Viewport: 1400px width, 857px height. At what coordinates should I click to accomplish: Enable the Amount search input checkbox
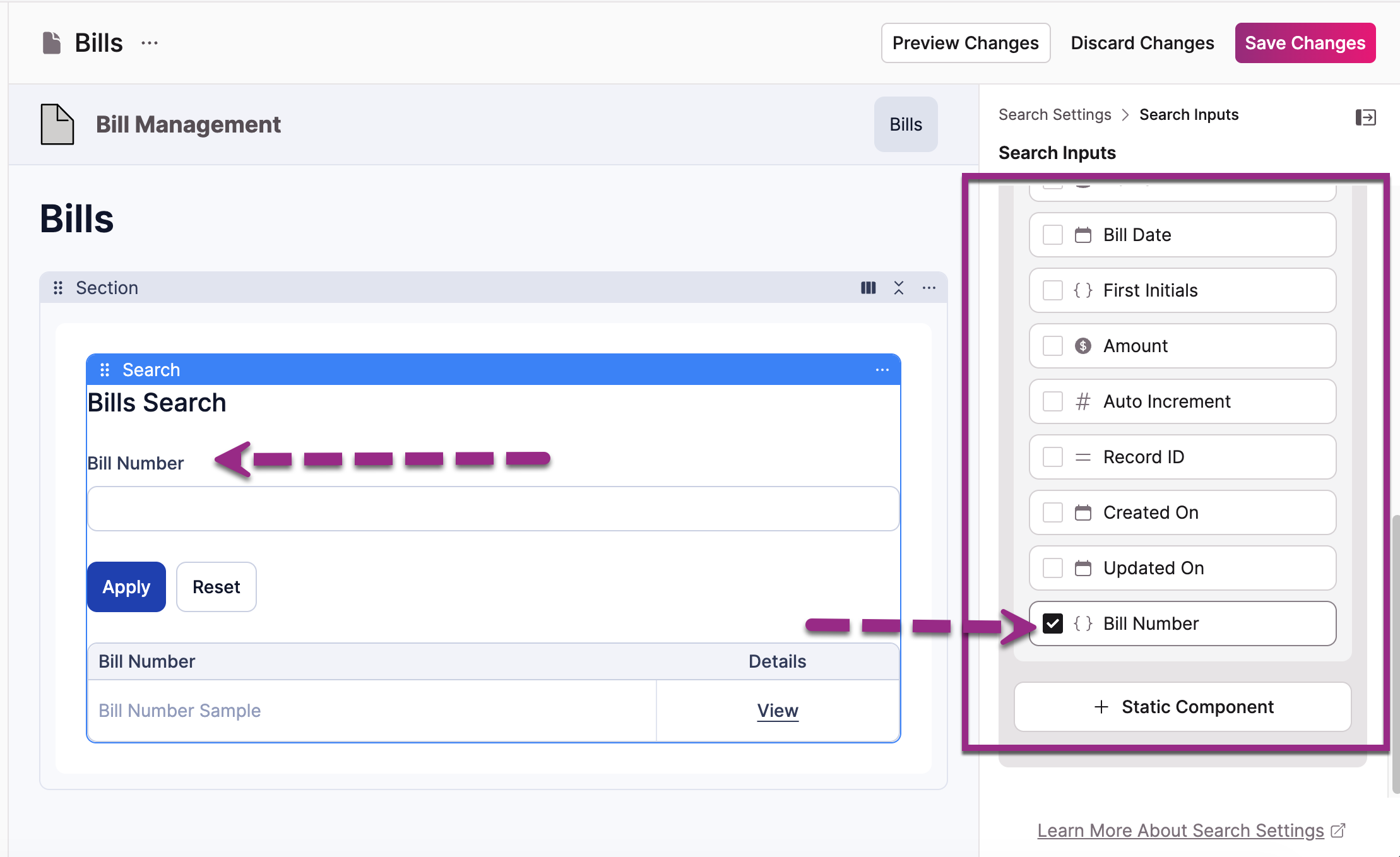(x=1052, y=346)
